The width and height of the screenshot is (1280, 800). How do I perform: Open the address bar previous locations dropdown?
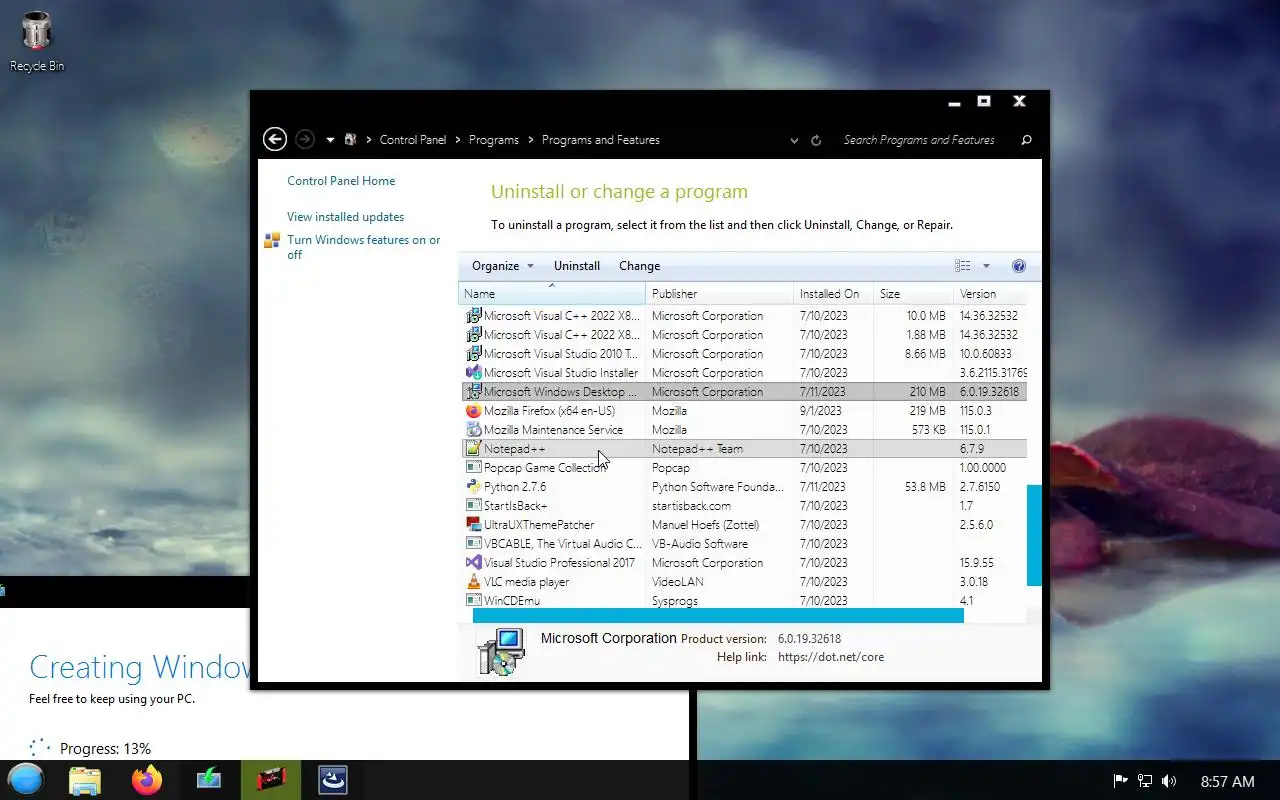click(795, 141)
